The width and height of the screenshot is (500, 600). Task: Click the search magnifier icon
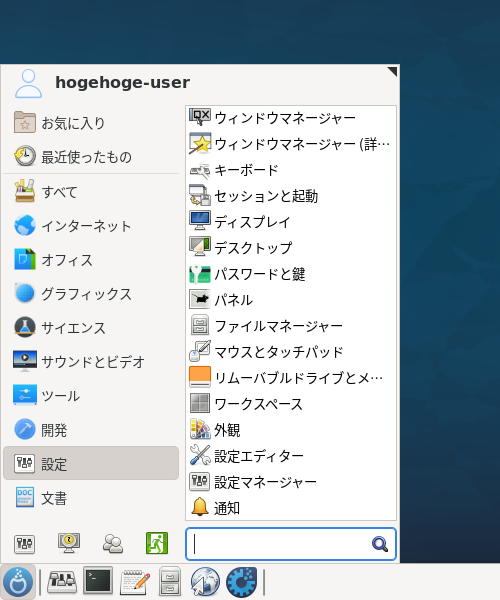point(380,544)
